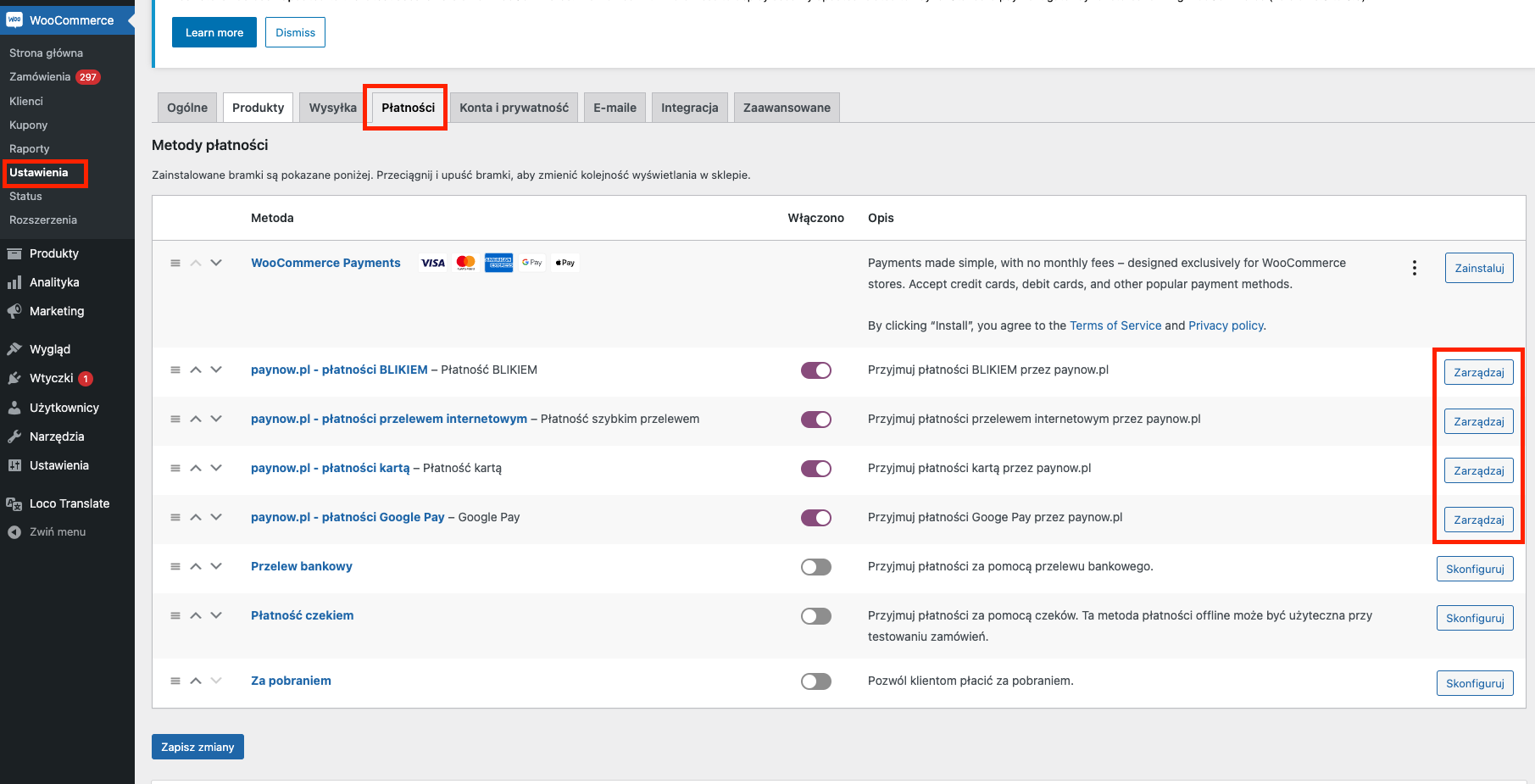1535x784 pixels.
Task: Switch to Konta i prywatność tab
Action: (x=514, y=108)
